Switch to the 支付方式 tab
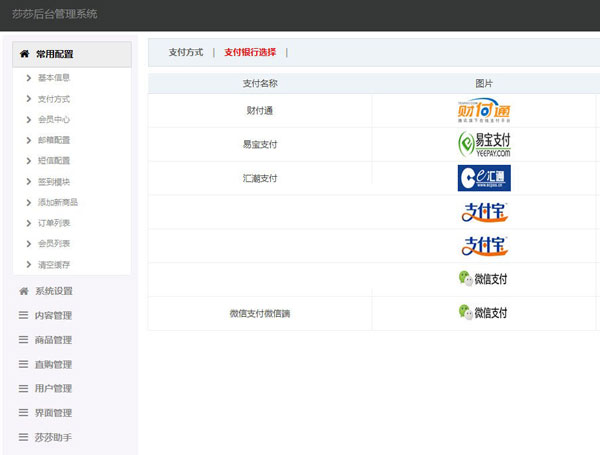600x455 pixels. [186, 52]
